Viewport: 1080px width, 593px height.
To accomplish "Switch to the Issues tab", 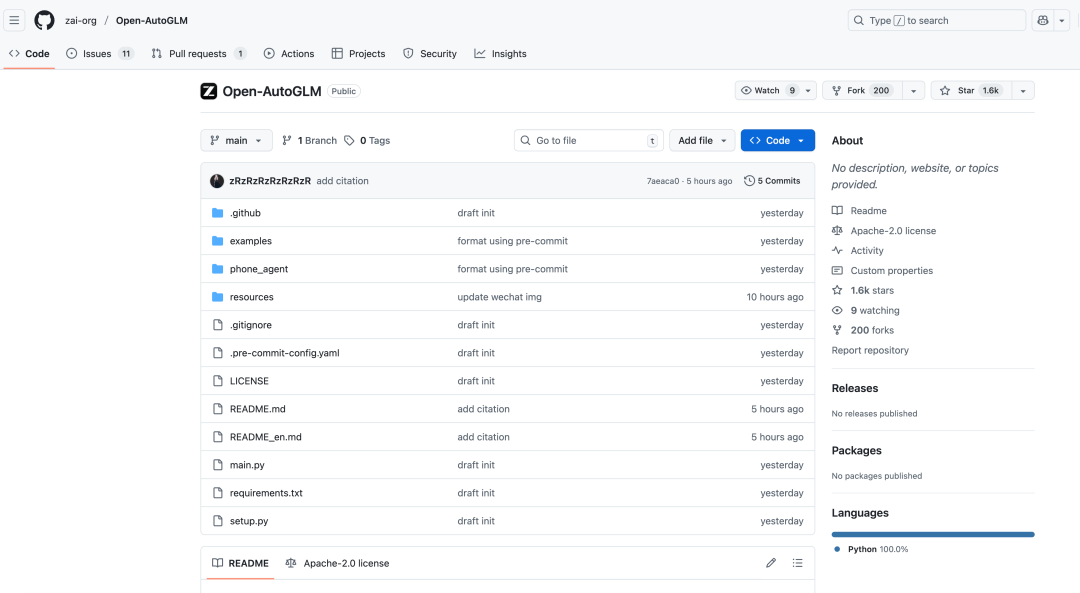I will tap(98, 54).
